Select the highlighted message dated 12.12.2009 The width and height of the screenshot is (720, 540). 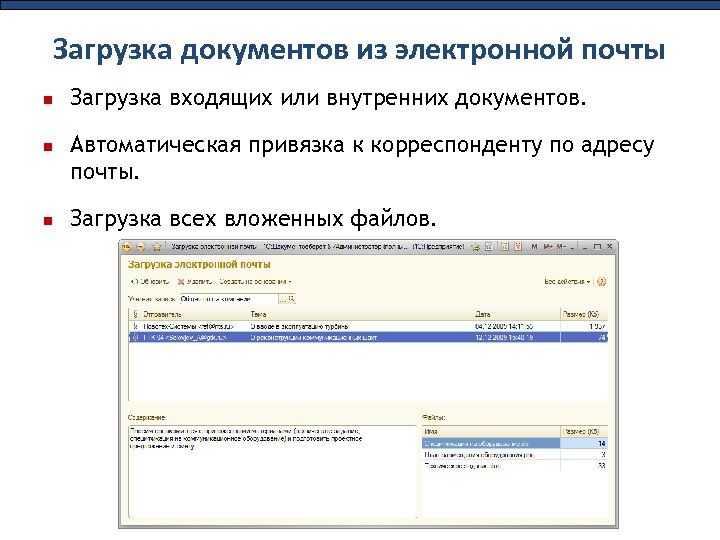(x=369, y=337)
